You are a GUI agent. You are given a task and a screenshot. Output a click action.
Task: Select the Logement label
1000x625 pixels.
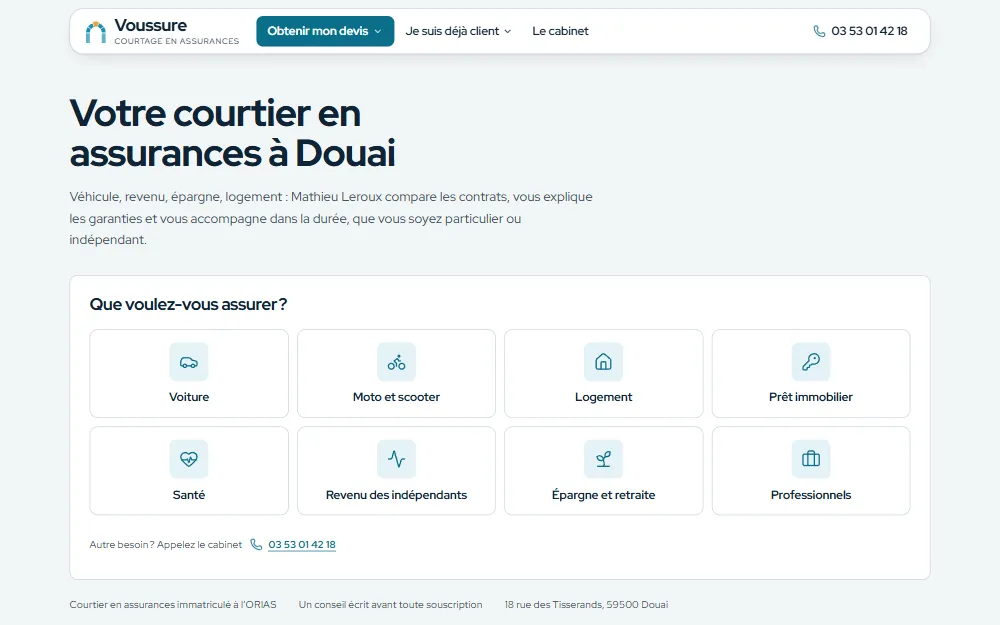pos(603,397)
